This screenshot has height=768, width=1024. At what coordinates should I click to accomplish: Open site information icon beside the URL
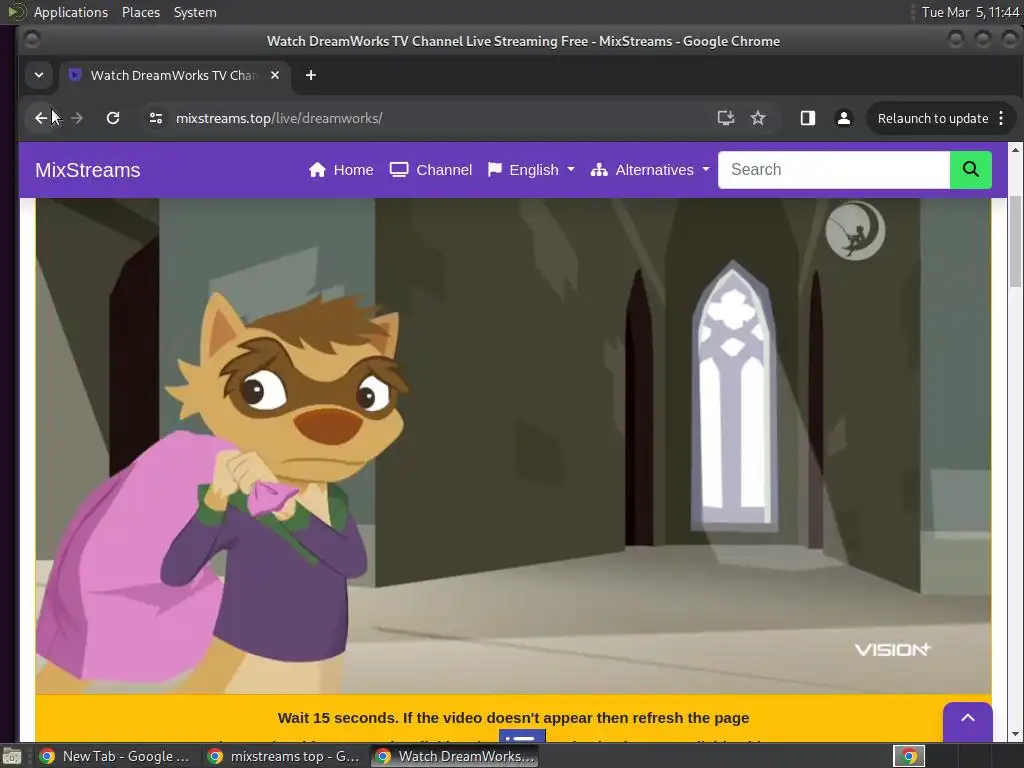click(155, 118)
